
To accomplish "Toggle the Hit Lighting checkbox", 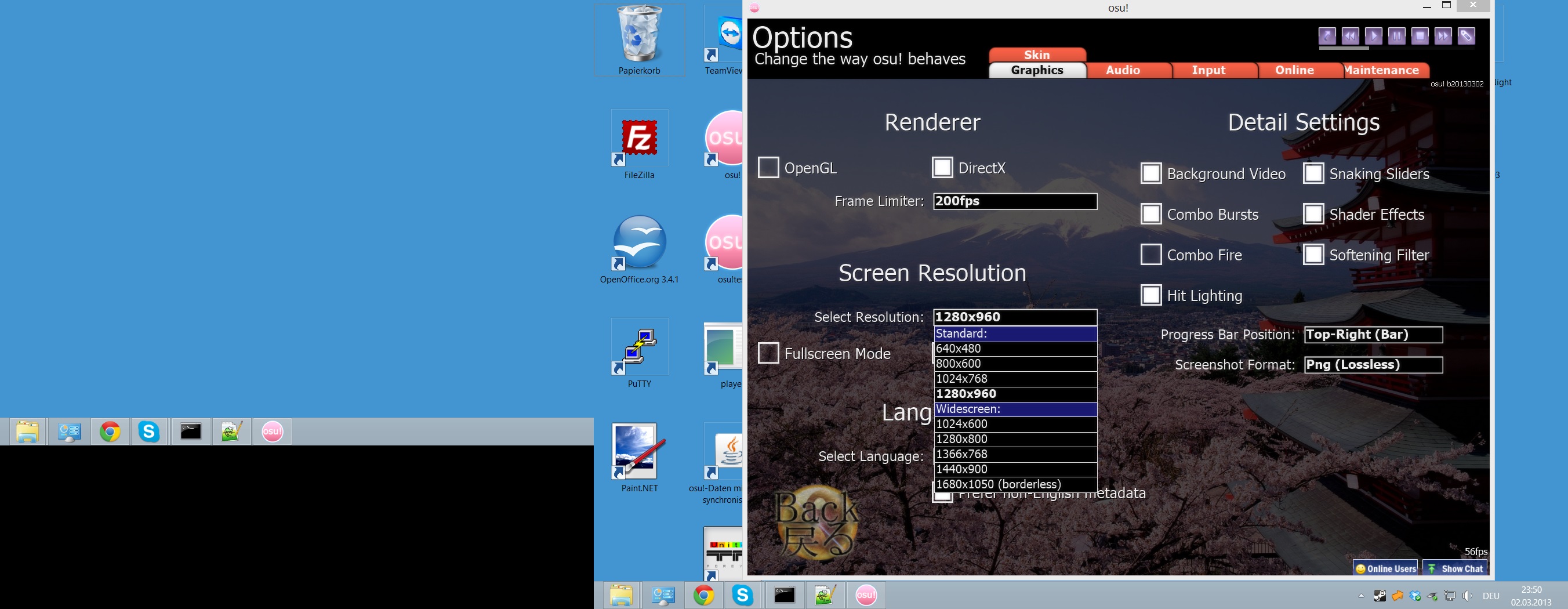I will [1151, 295].
